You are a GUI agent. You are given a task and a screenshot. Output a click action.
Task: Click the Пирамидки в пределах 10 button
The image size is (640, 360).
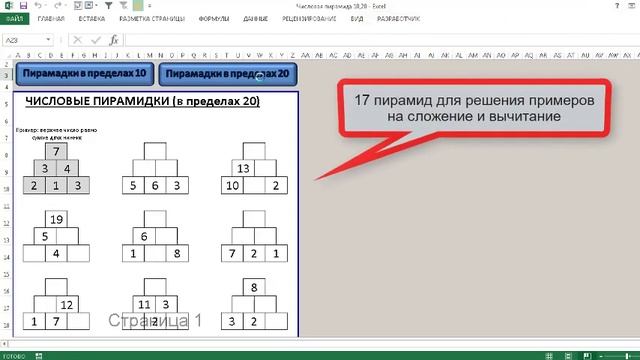(x=85, y=74)
